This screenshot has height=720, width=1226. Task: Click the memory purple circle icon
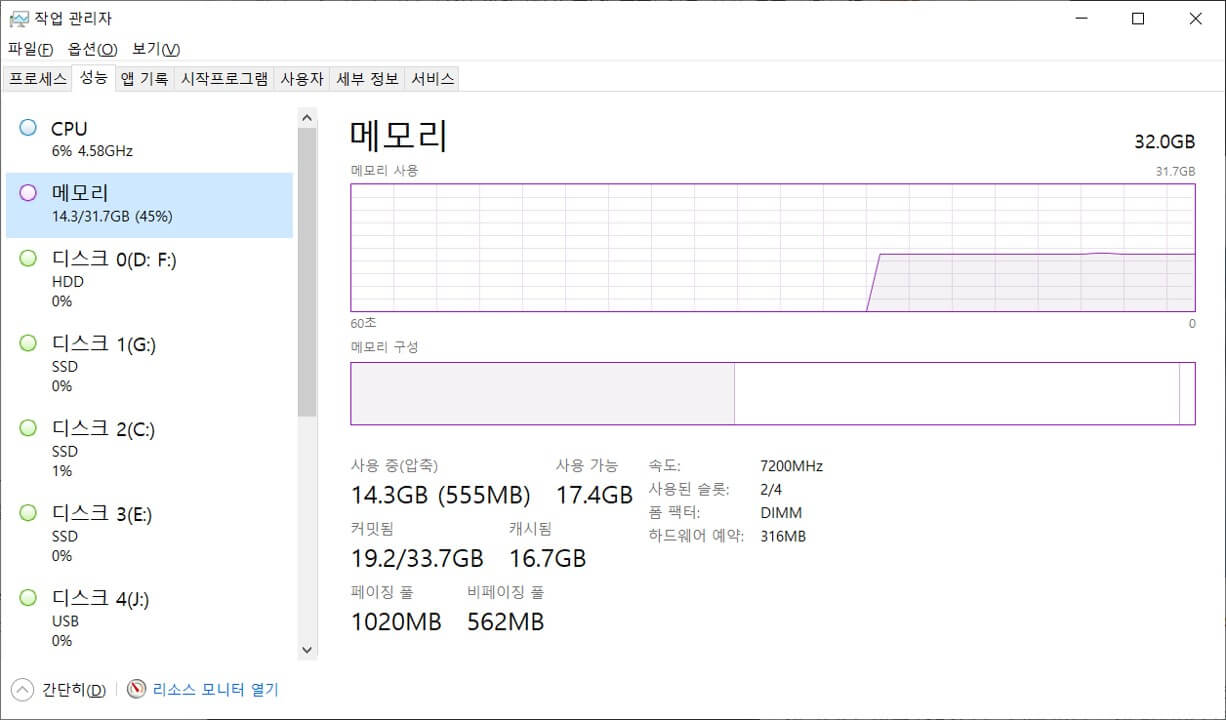(28, 193)
